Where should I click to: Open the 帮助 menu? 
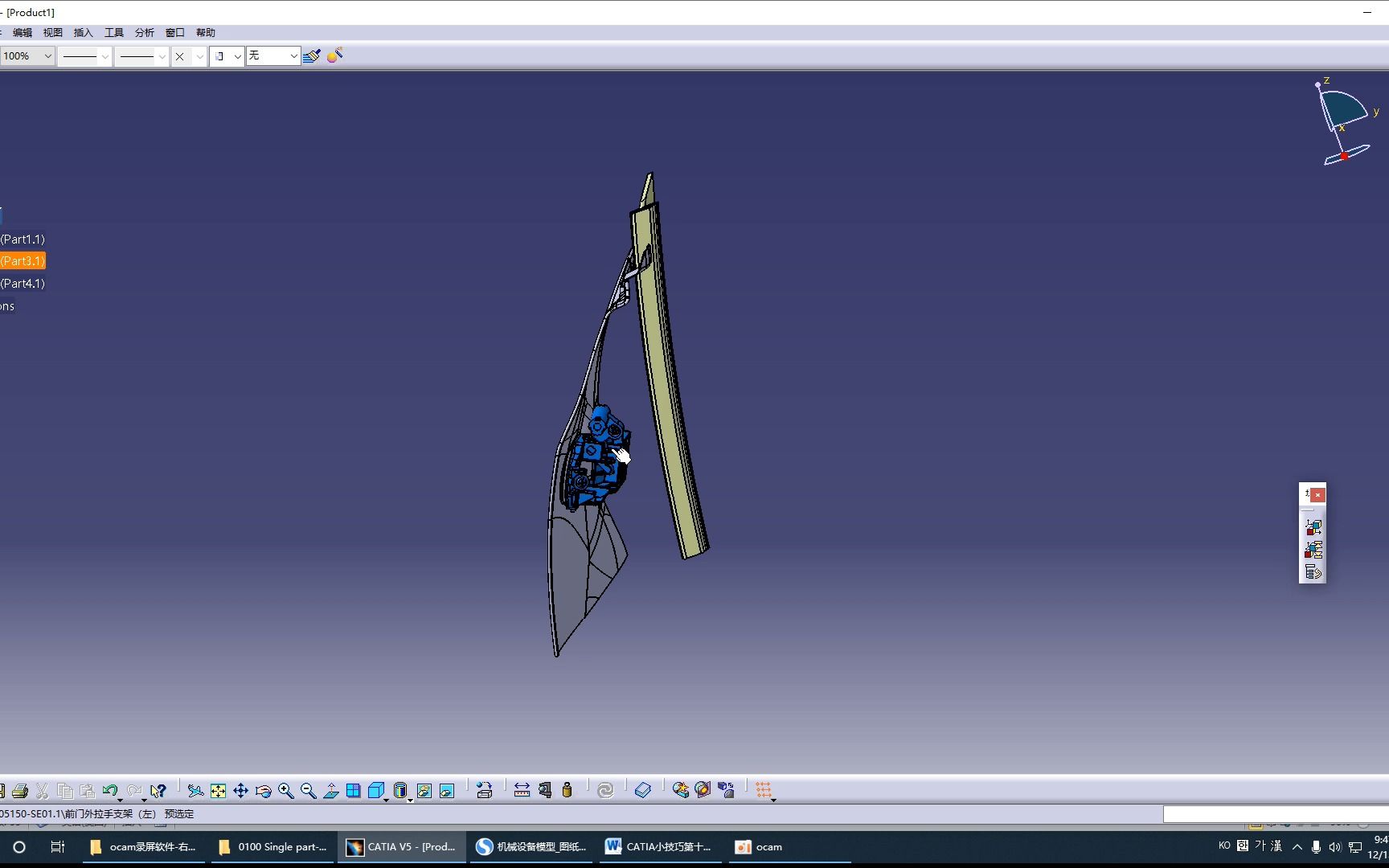[206, 33]
